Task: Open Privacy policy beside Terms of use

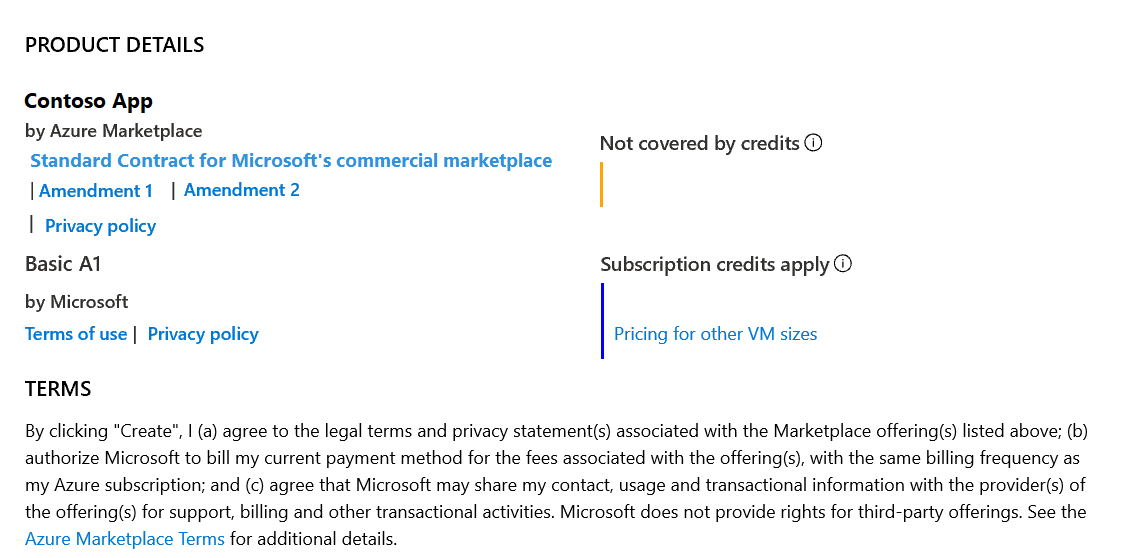Action: click(203, 334)
